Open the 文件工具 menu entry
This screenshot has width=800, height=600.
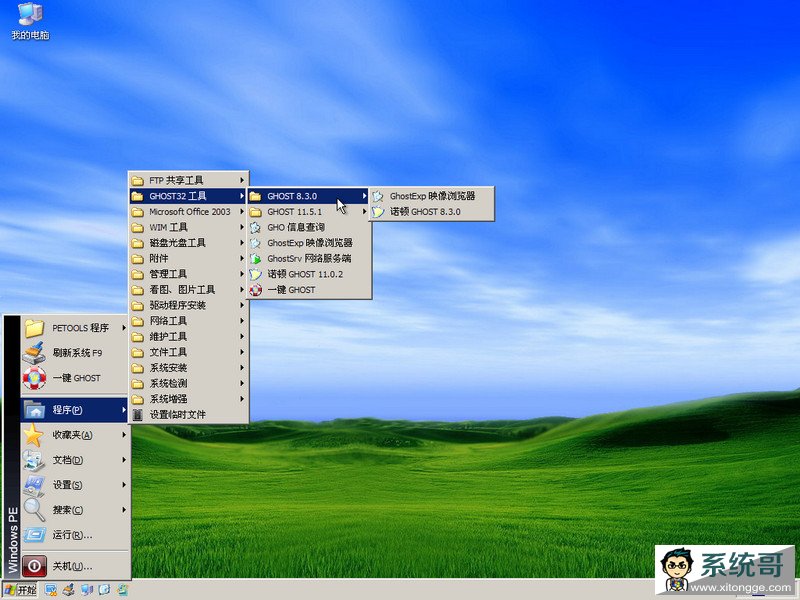188,352
